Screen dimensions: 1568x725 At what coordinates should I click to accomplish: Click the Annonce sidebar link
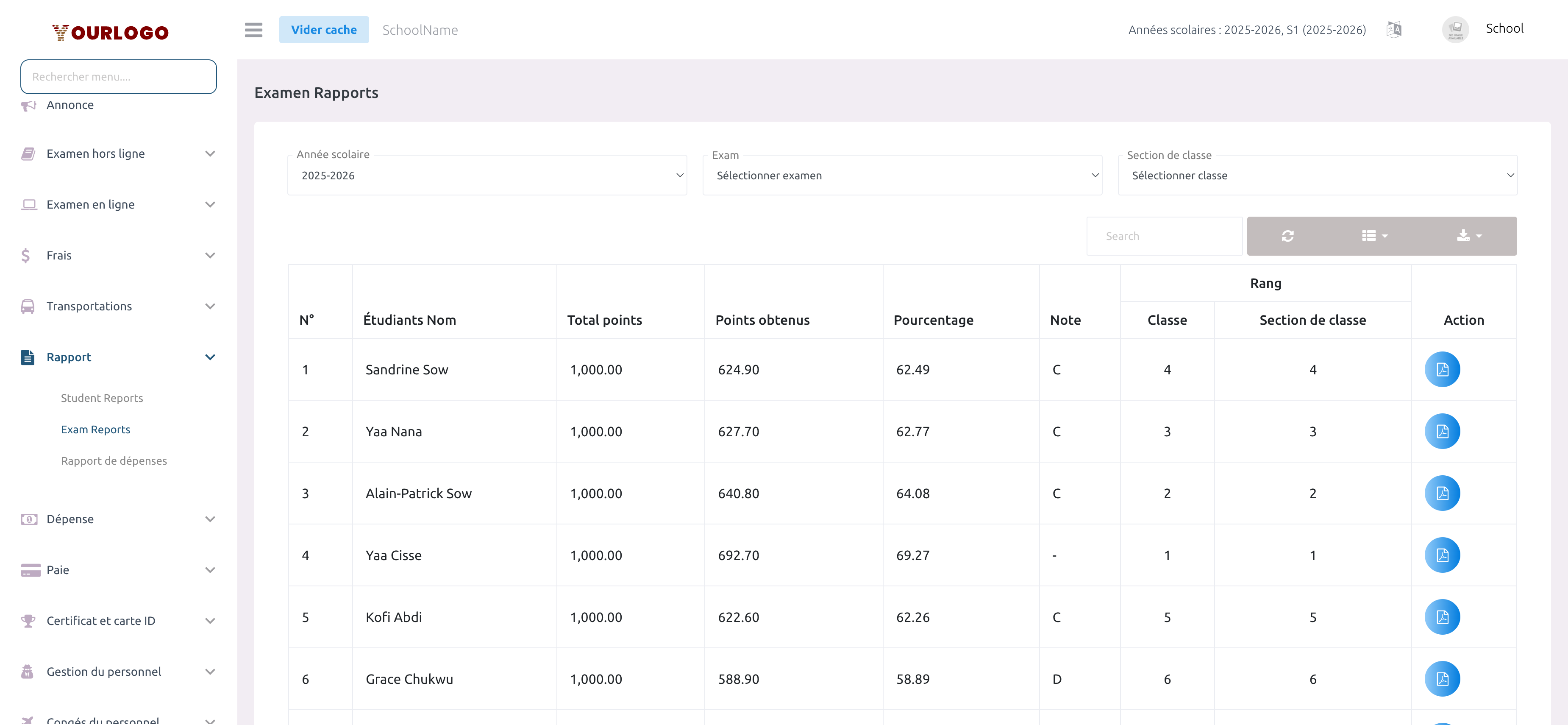click(70, 105)
